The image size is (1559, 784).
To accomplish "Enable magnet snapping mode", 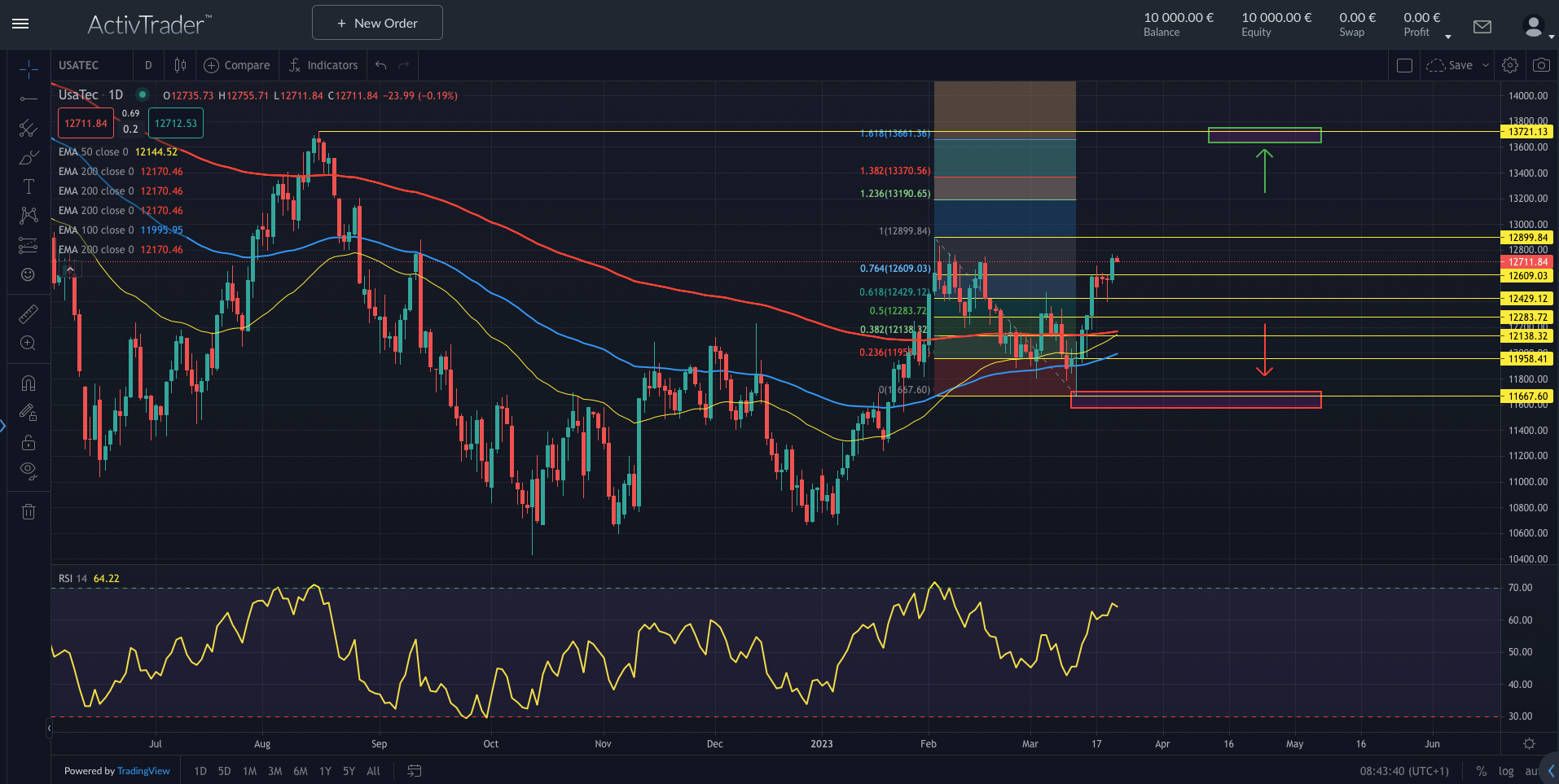I will (x=29, y=382).
